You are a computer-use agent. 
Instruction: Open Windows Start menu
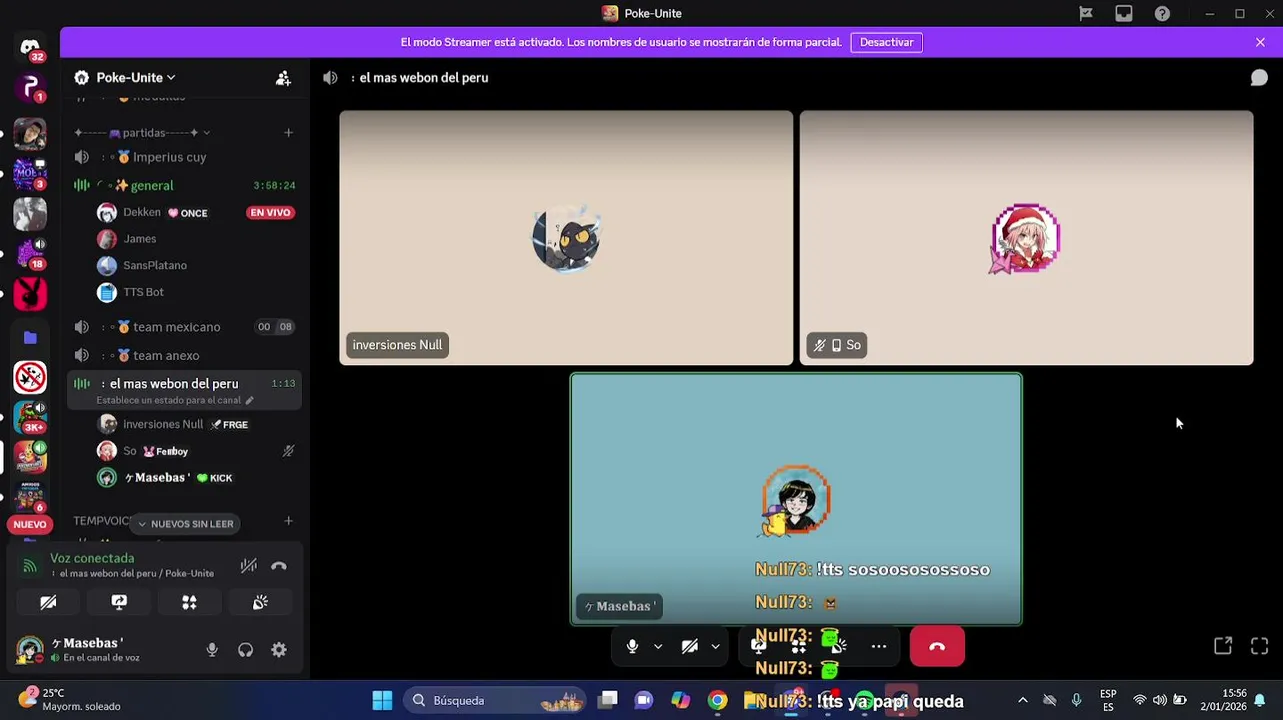tap(382, 700)
